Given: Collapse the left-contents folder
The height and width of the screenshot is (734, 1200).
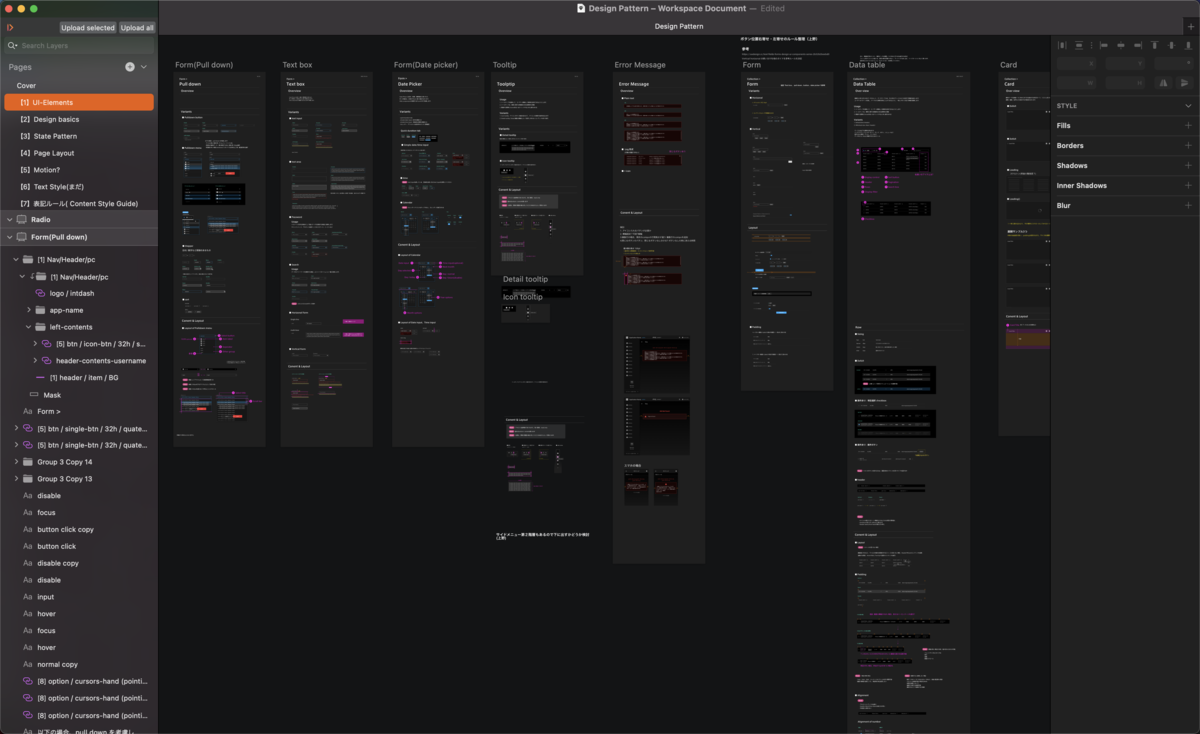Looking at the screenshot, I should click(28, 327).
